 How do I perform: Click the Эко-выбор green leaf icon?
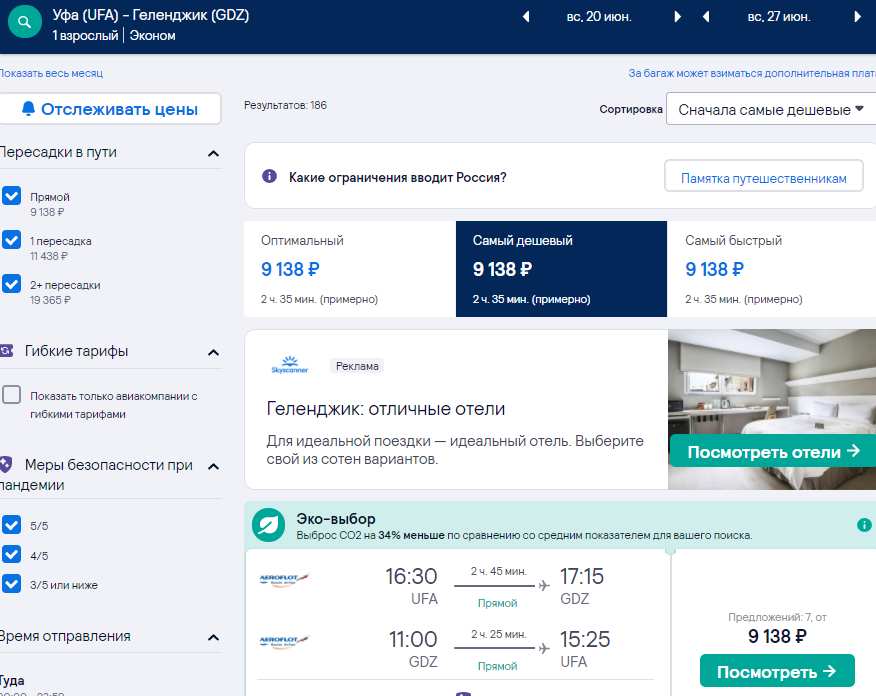[268, 525]
